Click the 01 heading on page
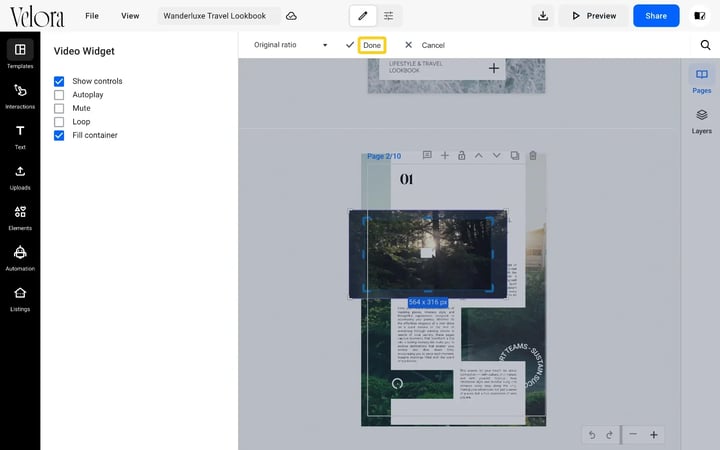The width and height of the screenshot is (720, 450). pos(406,179)
